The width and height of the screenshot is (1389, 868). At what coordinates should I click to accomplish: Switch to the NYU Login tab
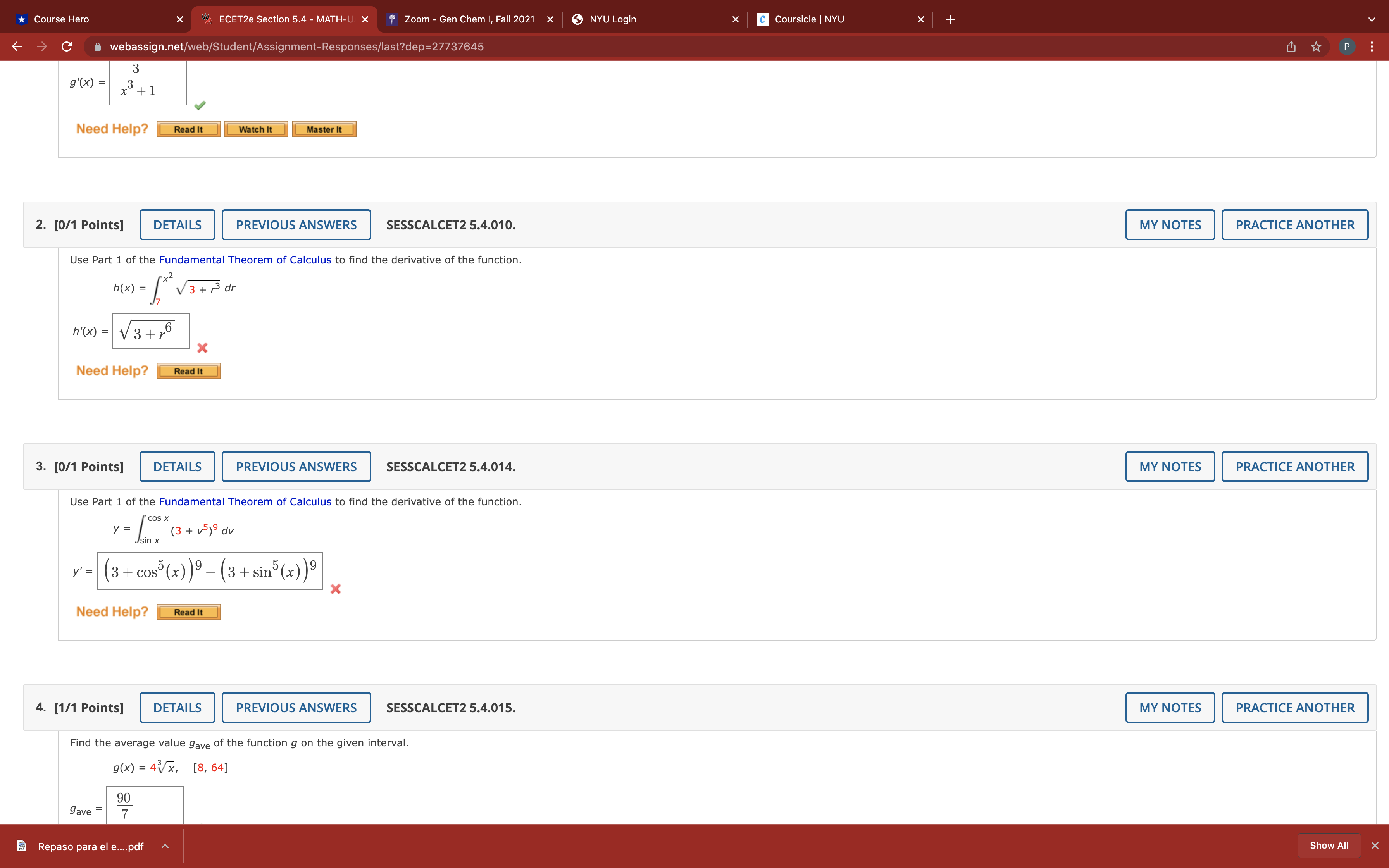point(611,19)
